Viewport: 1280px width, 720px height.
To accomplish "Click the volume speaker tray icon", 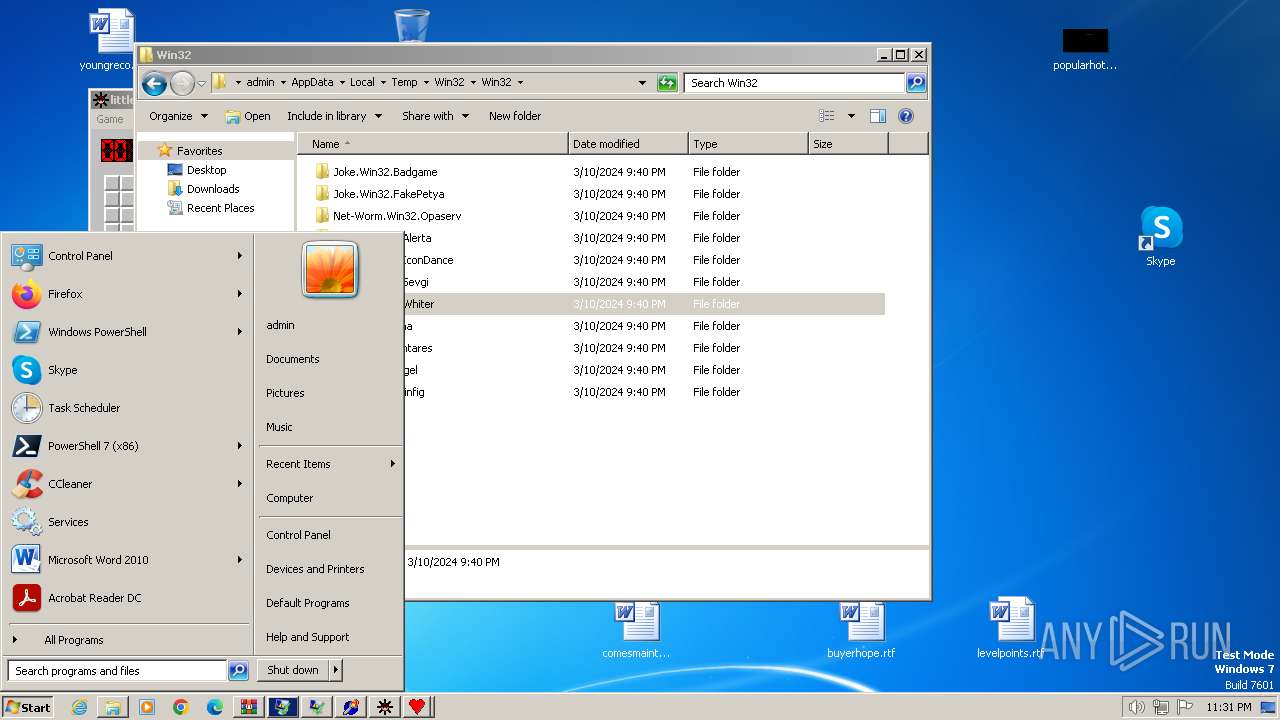I will pos(1136,707).
